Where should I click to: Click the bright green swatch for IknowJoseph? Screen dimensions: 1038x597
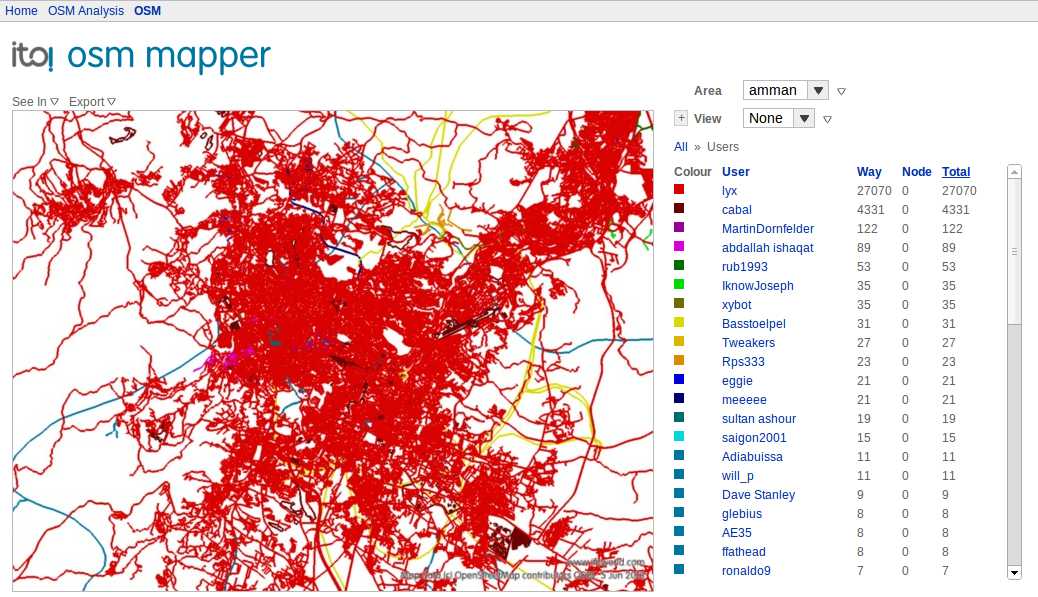[x=679, y=284]
